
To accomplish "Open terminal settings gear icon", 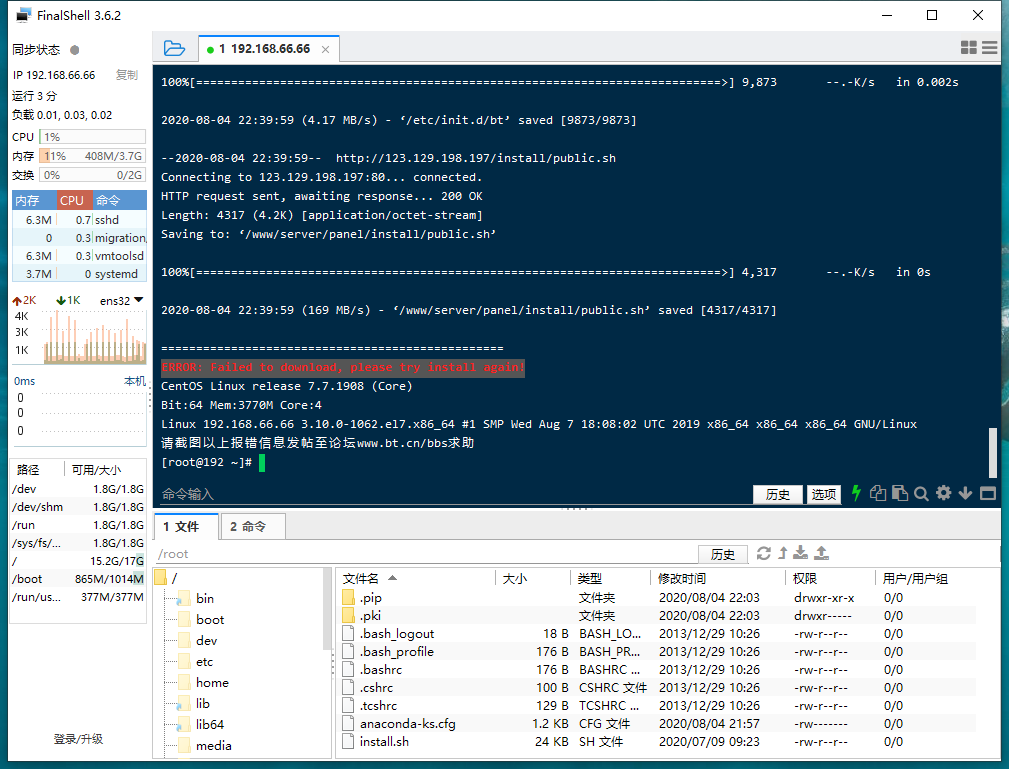I will pos(943,493).
